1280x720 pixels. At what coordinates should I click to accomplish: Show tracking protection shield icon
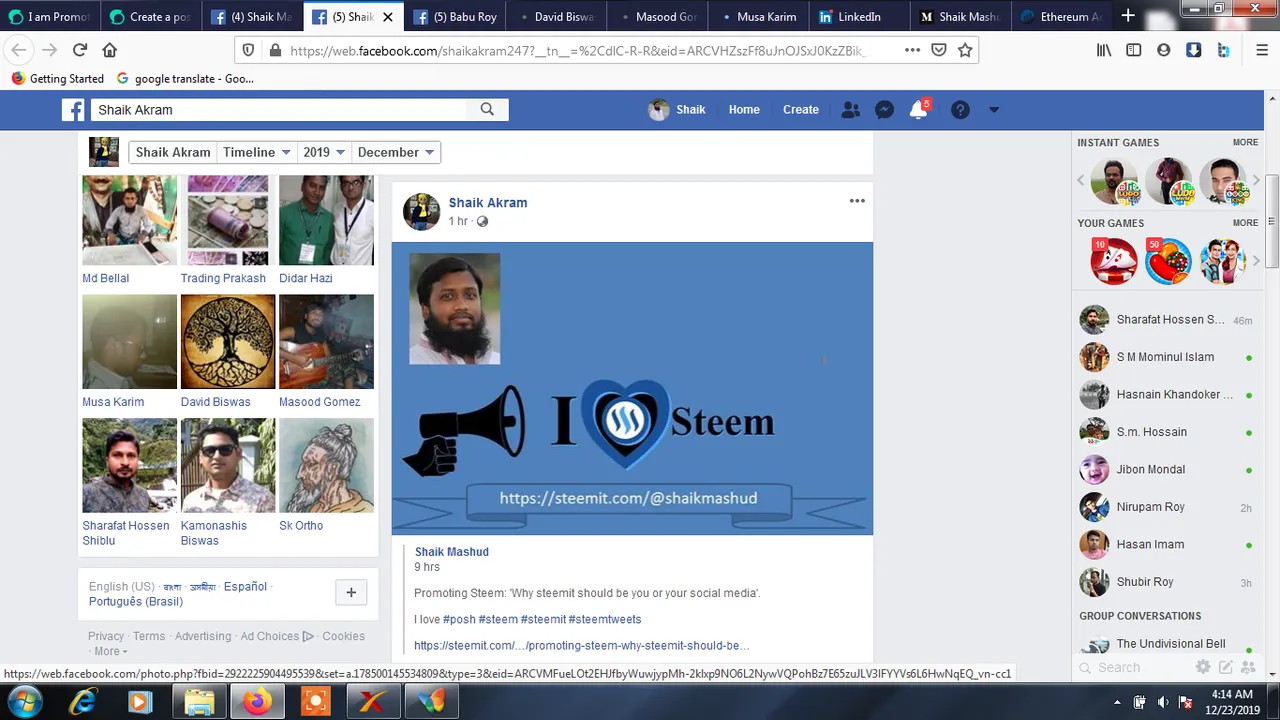click(249, 50)
